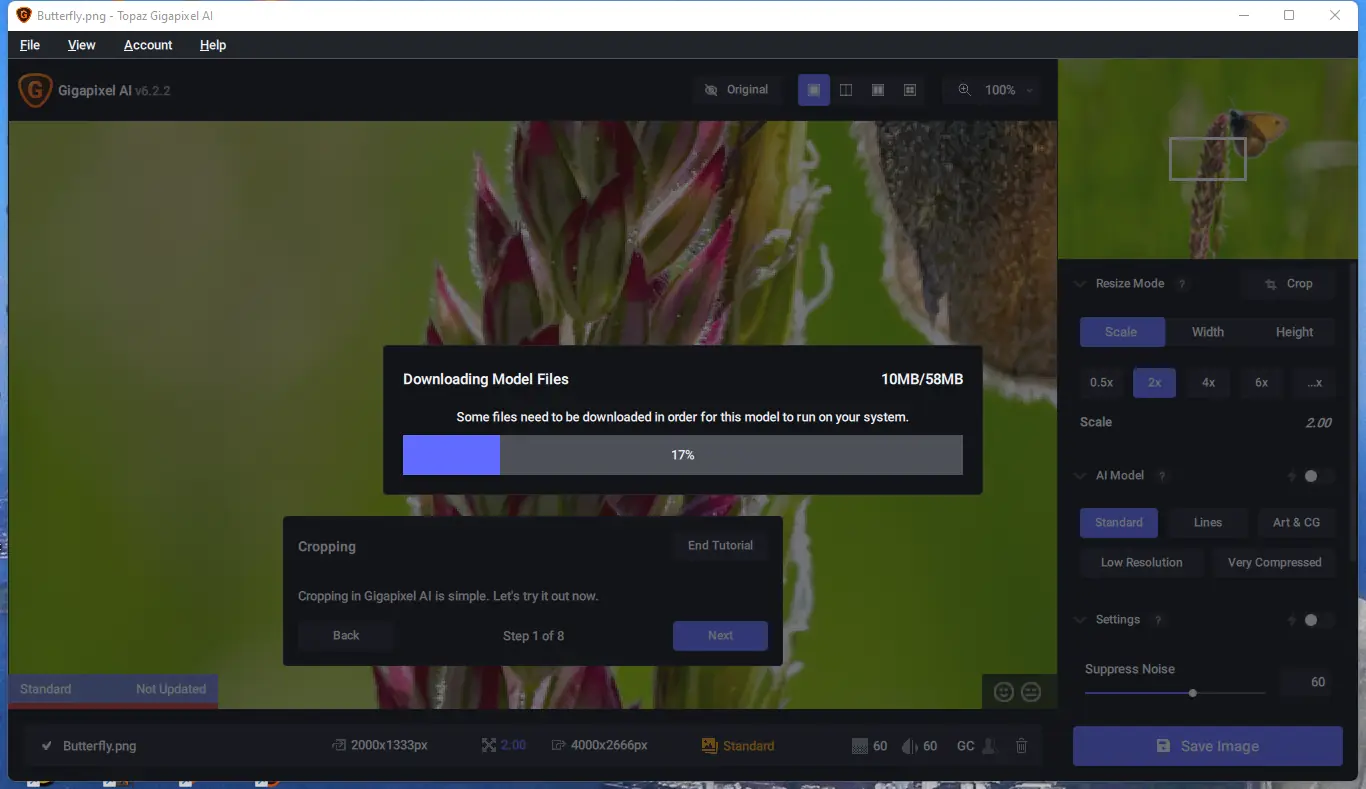Select the Art & CG model
1366x789 pixels.
pyautogui.click(x=1297, y=523)
